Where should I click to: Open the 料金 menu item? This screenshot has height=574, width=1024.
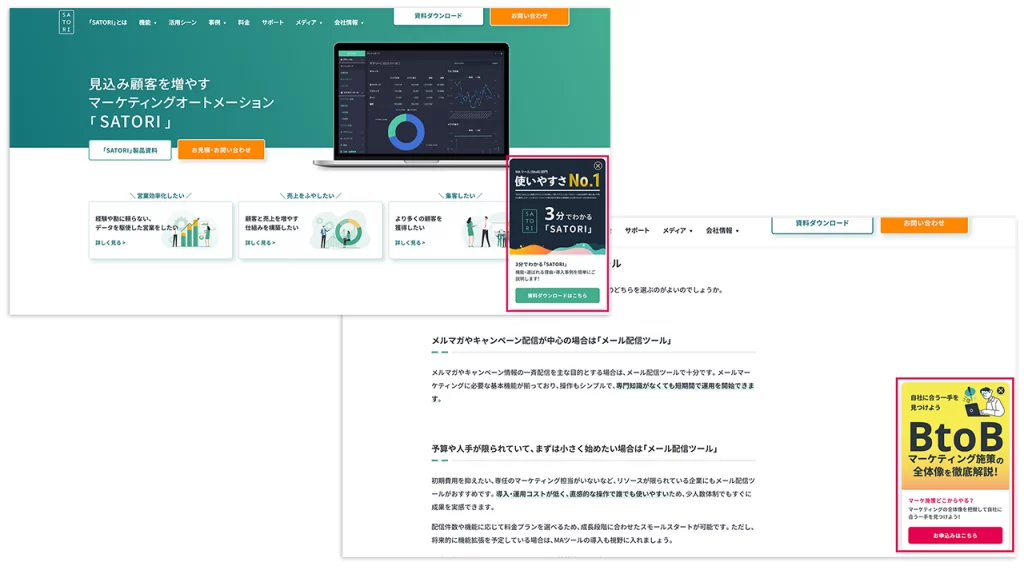pyautogui.click(x=244, y=22)
